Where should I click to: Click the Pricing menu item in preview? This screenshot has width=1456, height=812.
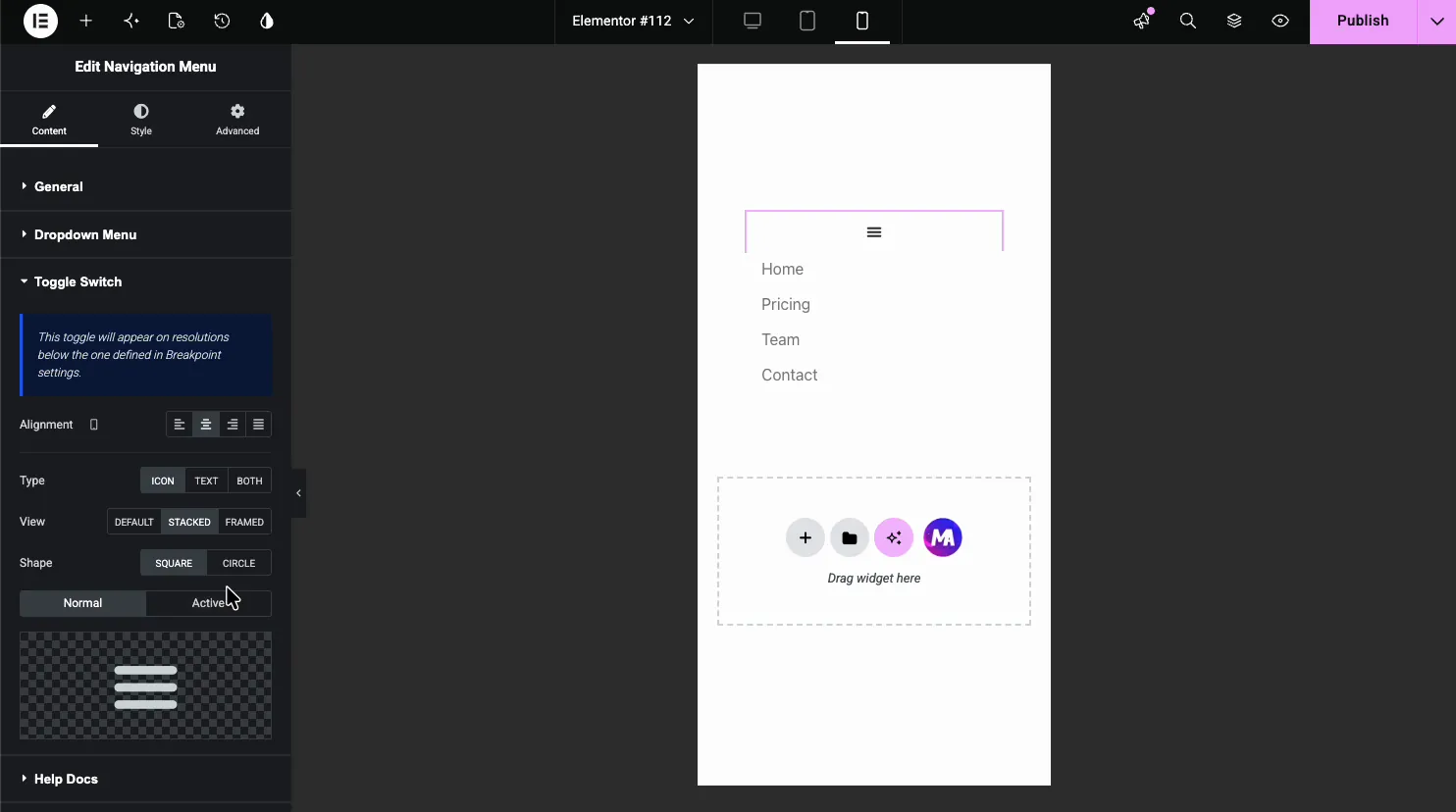[x=786, y=304]
